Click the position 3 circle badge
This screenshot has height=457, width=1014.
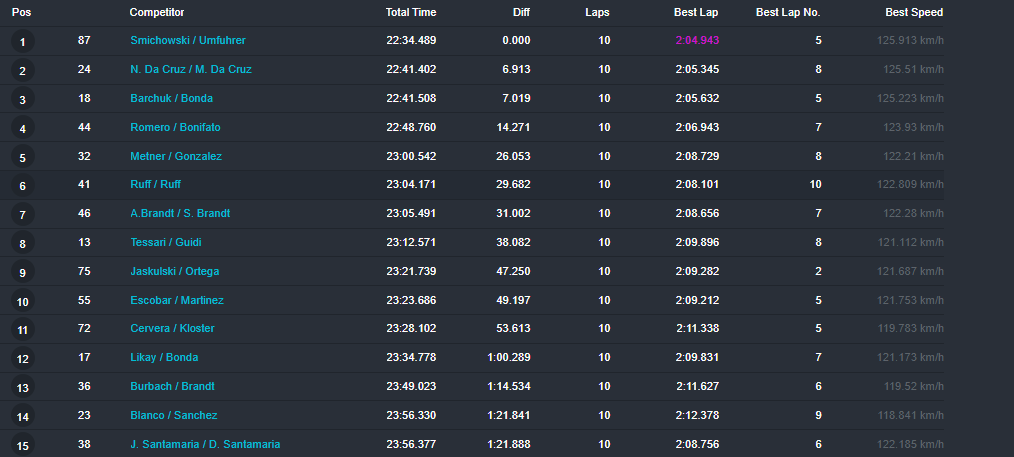pos(22,100)
